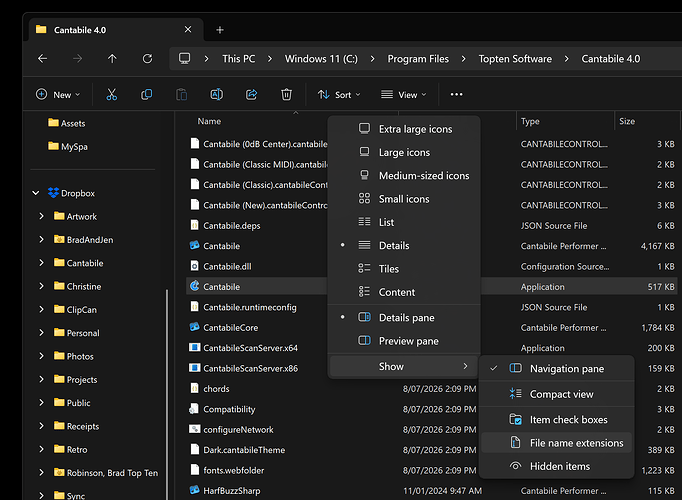The image size is (682, 500).
Task: Enable File name extensions
Action: coord(556,443)
